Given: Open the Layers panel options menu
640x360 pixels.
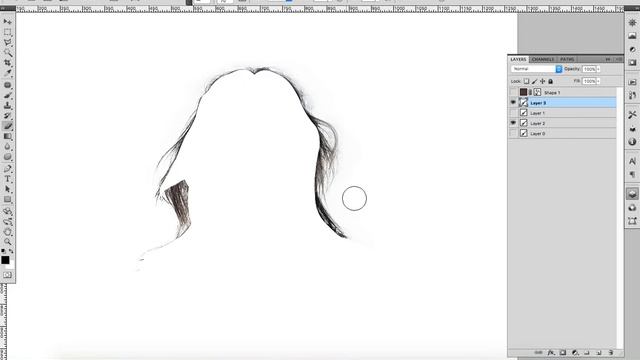Looking at the screenshot, I should pos(619,59).
